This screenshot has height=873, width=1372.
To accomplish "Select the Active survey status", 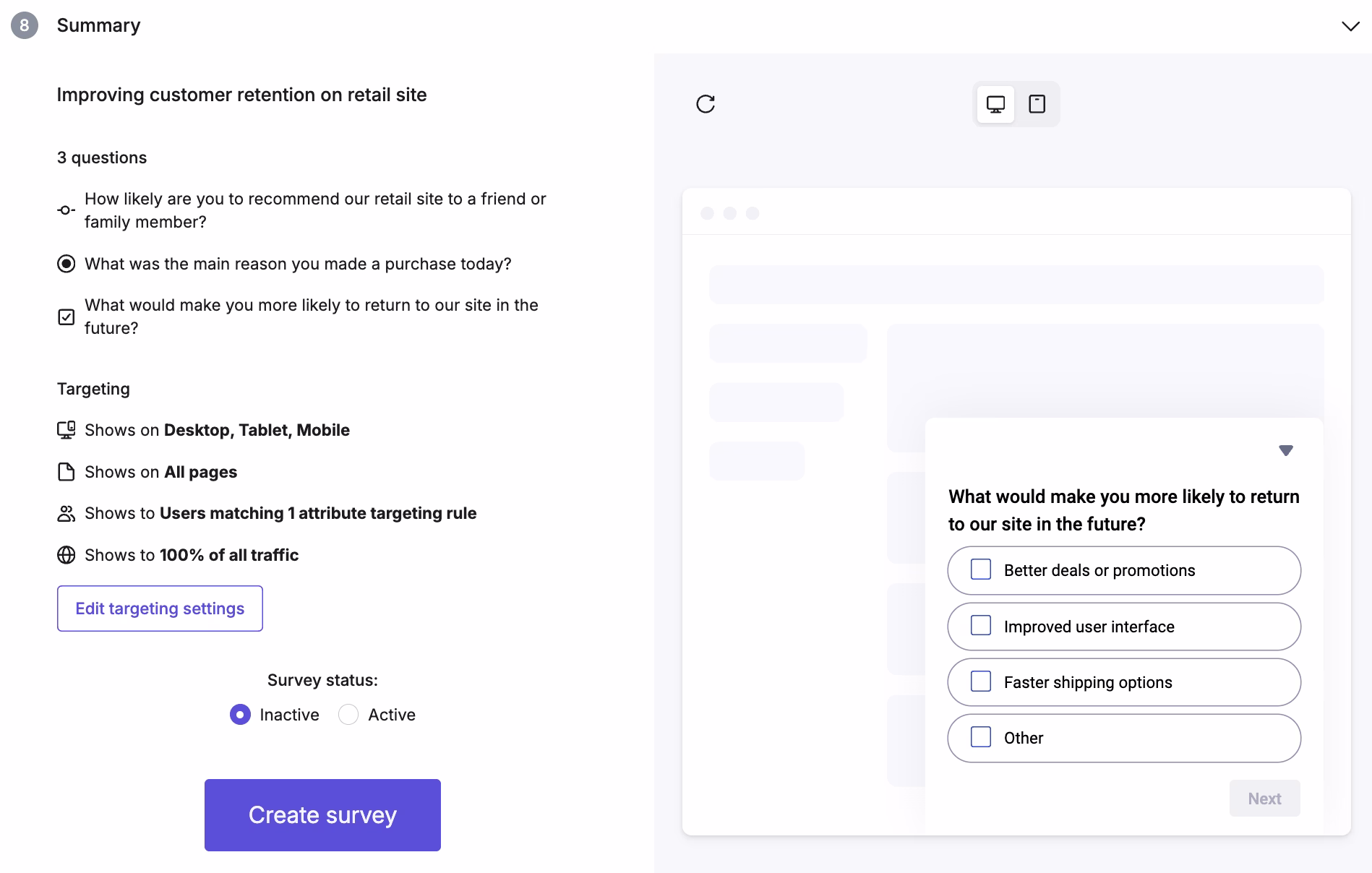I will [x=348, y=715].
